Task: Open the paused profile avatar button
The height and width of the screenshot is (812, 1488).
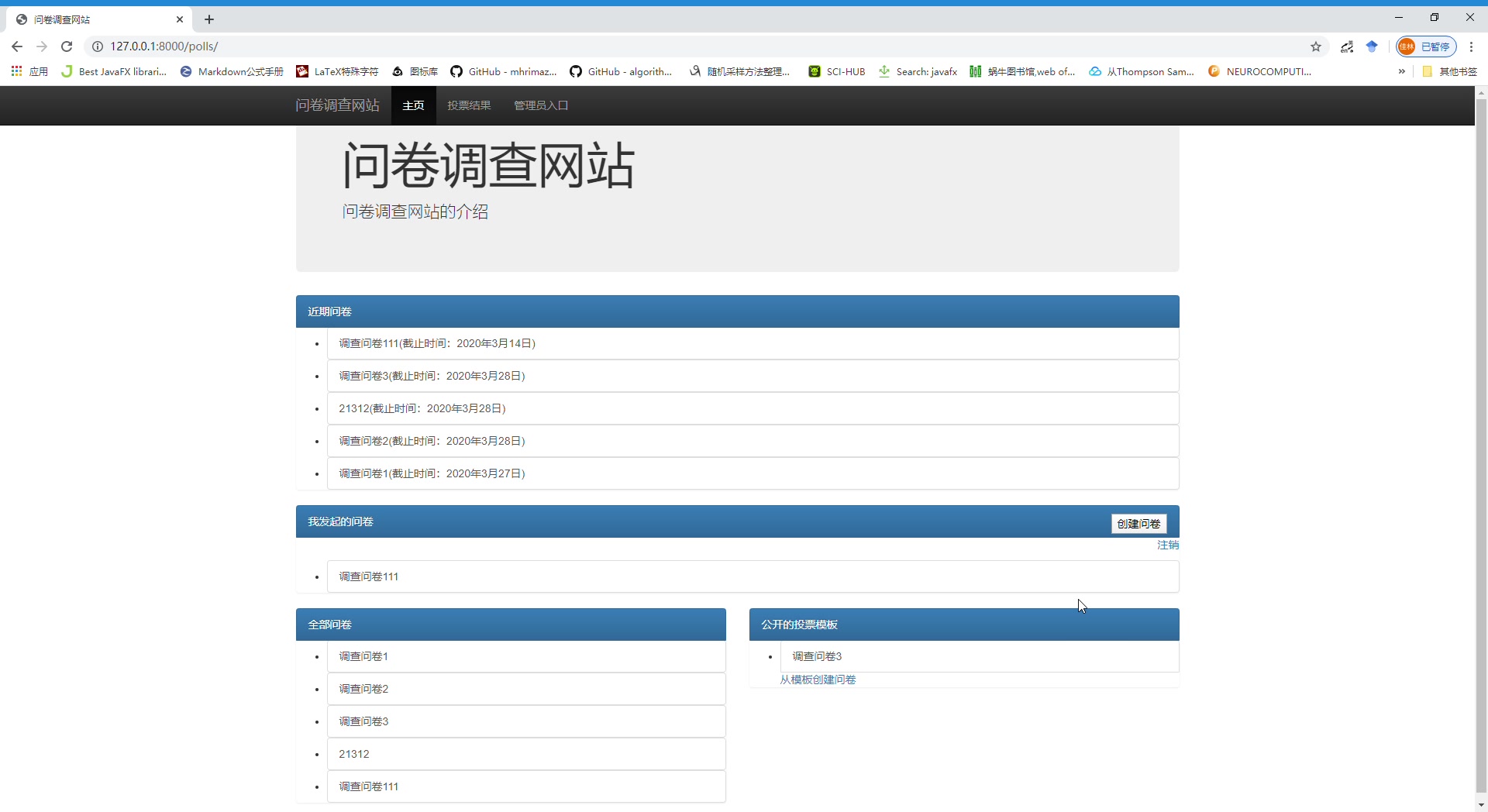Action: point(1426,46)
